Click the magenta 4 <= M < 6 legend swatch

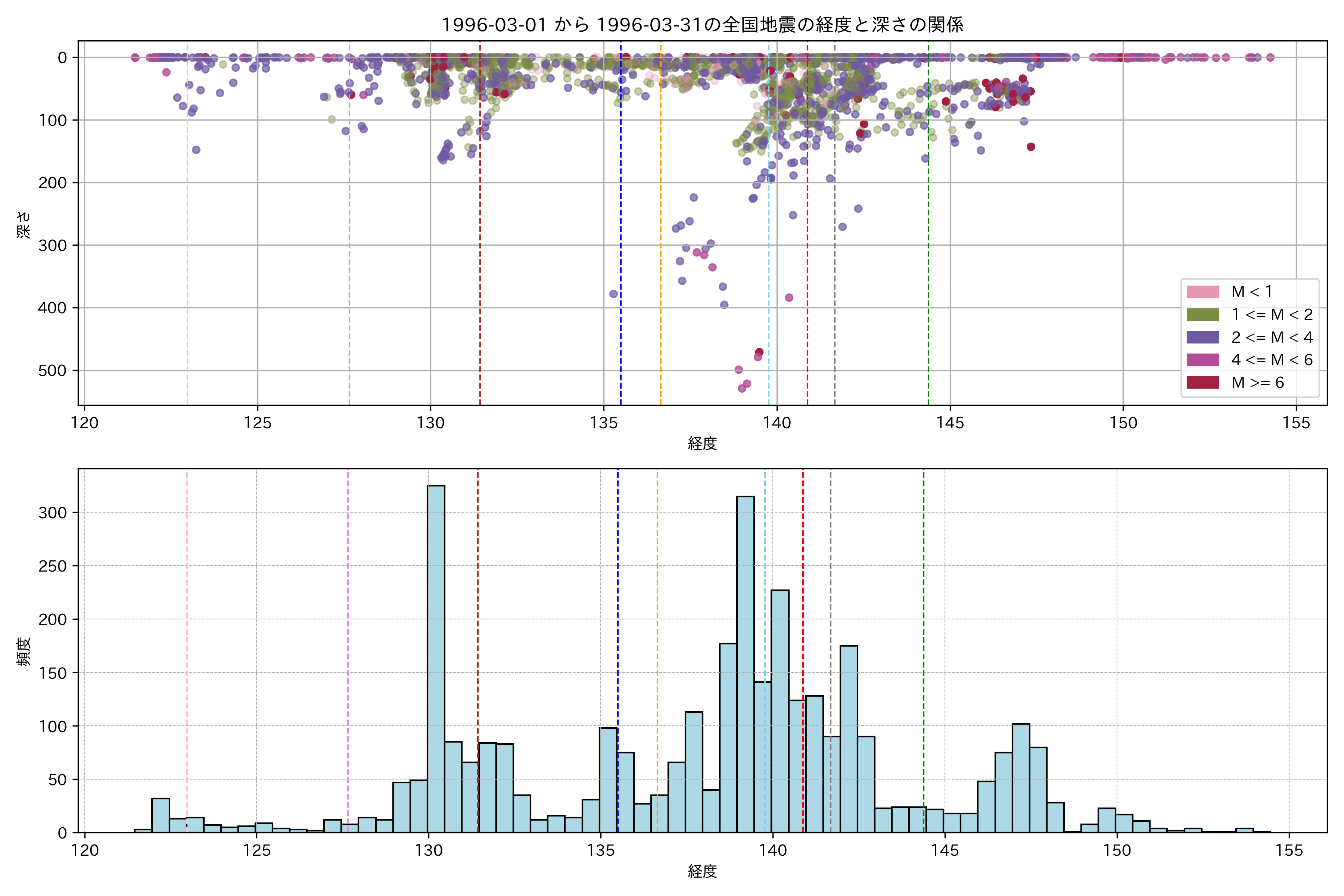1202,360
